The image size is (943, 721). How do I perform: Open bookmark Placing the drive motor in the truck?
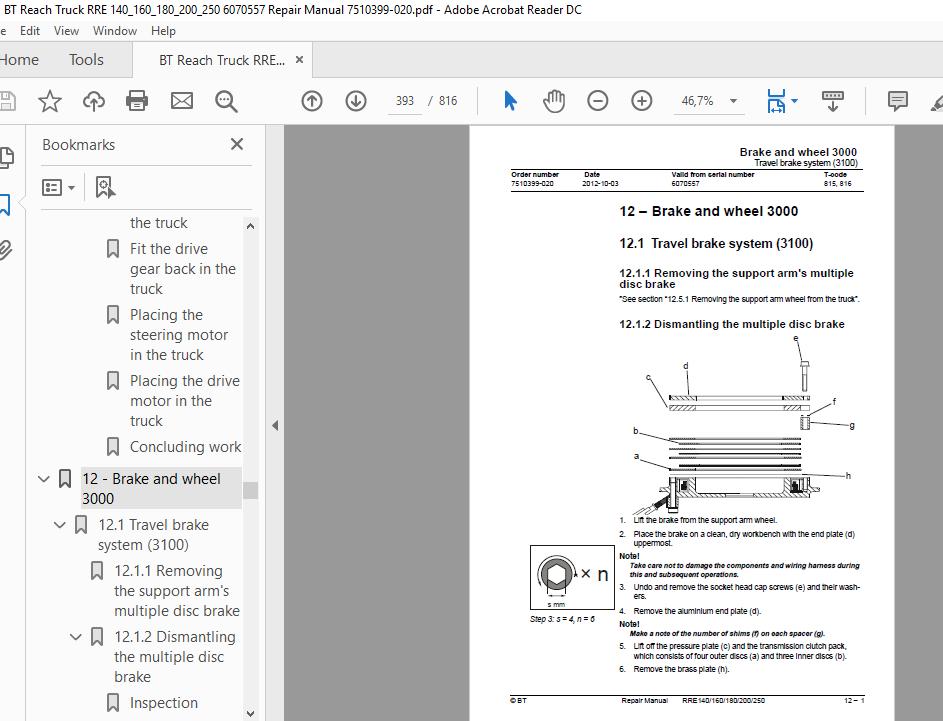click(185, 401)
